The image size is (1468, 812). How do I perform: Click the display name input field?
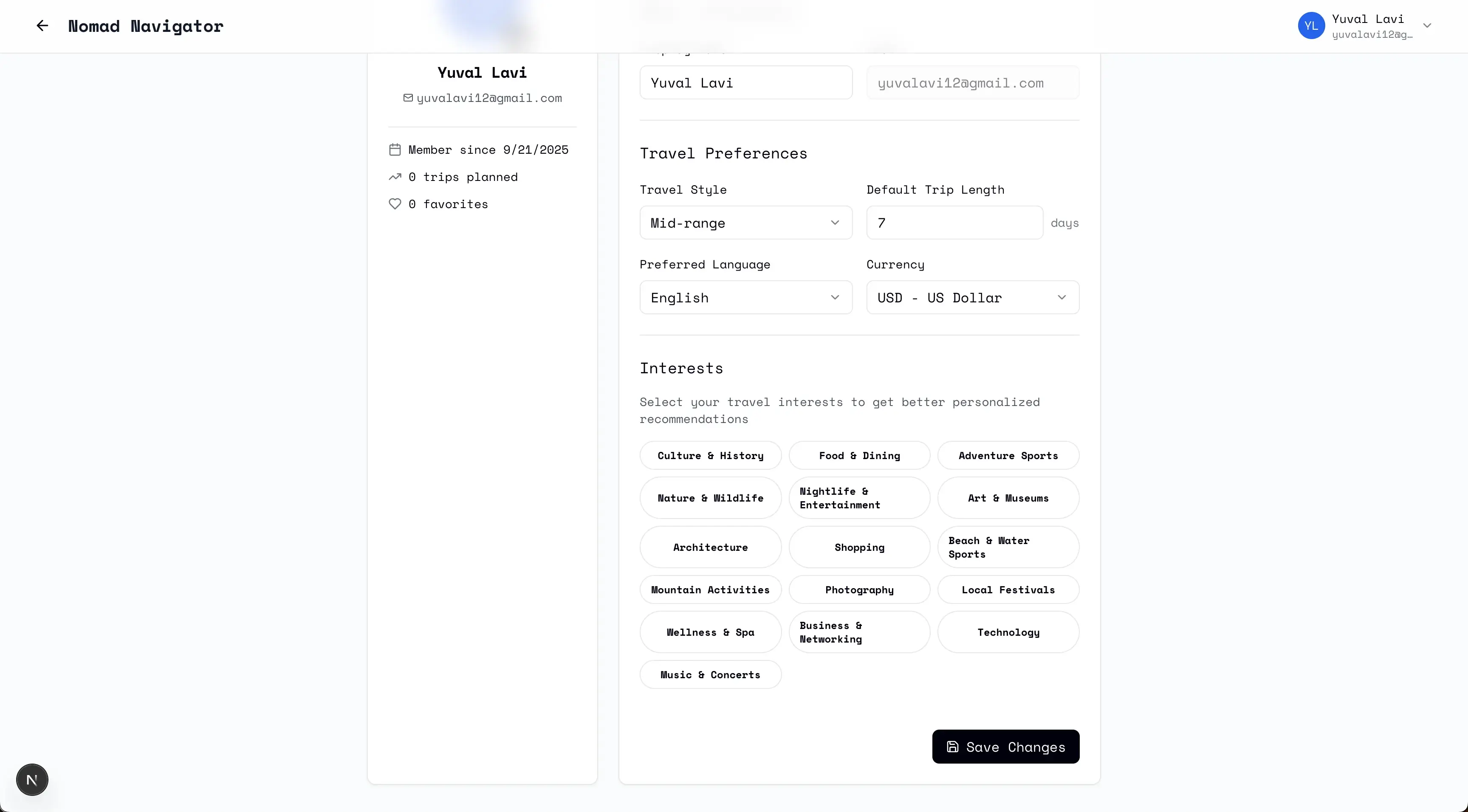(x=745, y=83)
